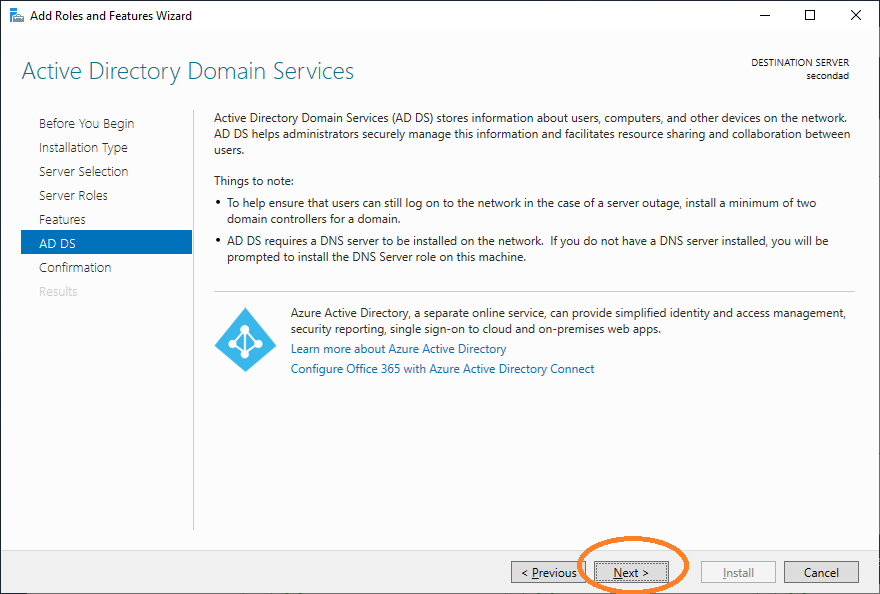The image size is (880, 594).
Task: Minimize the Add Roles and Features Wizard
Action: [x=764, y=16]
